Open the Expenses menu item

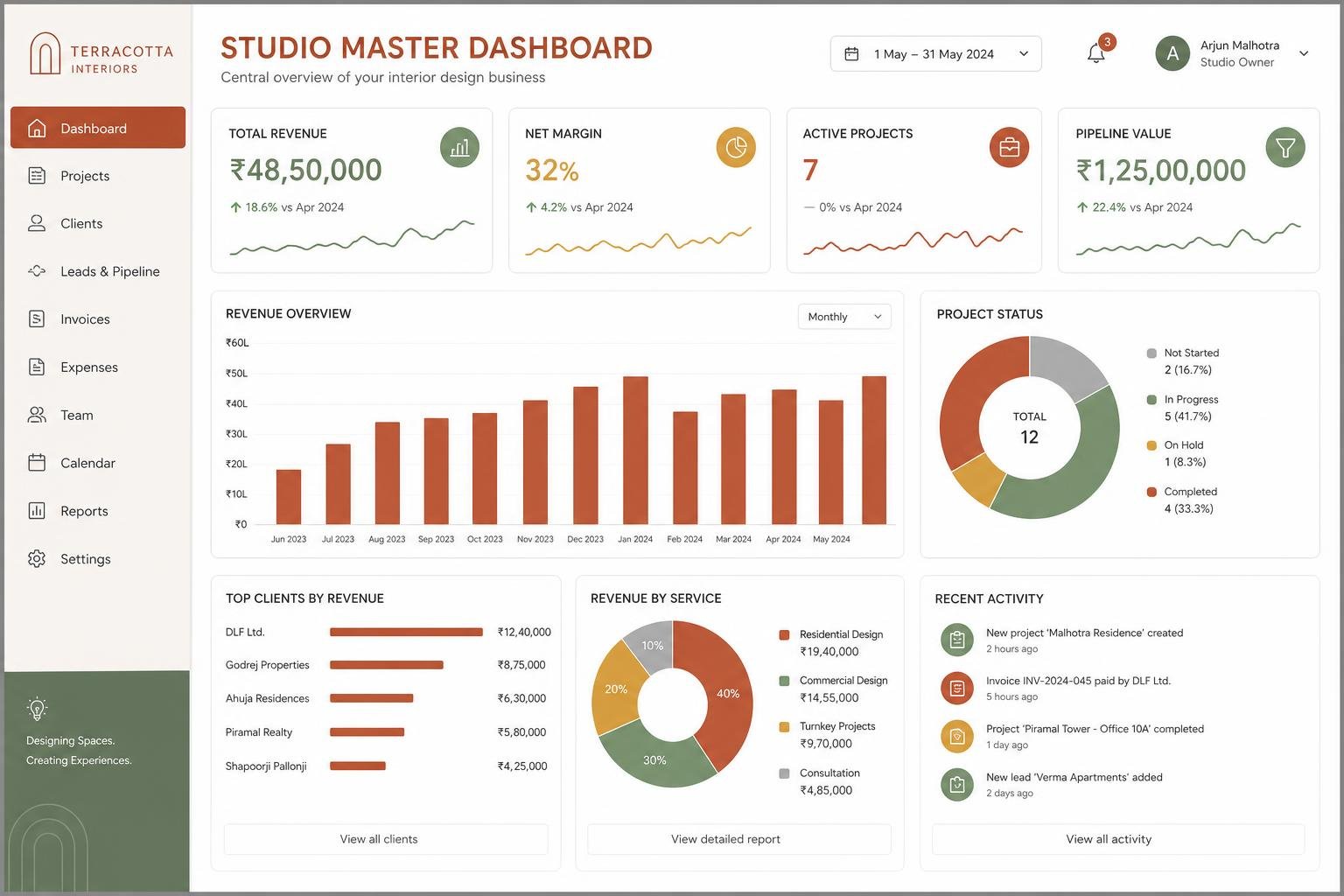pos(98,367)
